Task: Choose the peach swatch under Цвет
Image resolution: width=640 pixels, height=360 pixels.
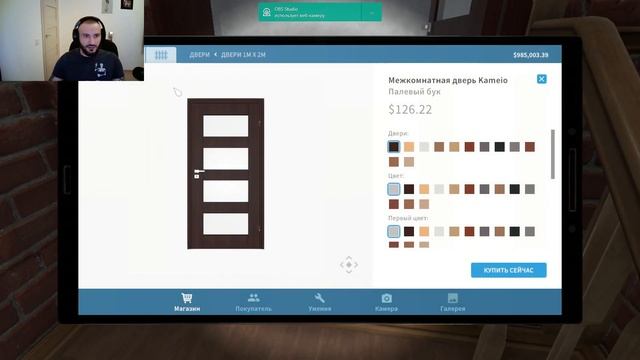Action: point(424,189)
